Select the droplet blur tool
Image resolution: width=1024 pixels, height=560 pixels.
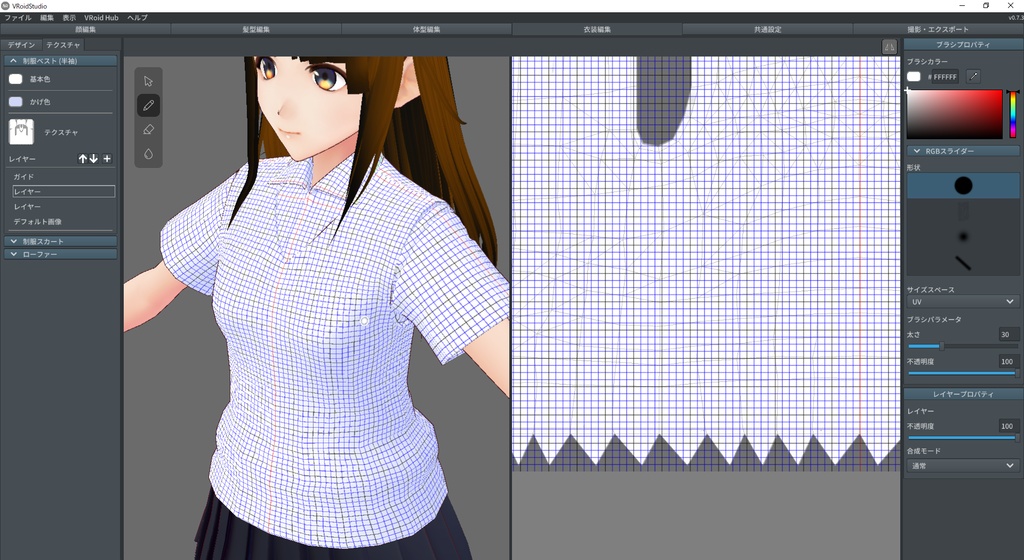coord(148,154)
